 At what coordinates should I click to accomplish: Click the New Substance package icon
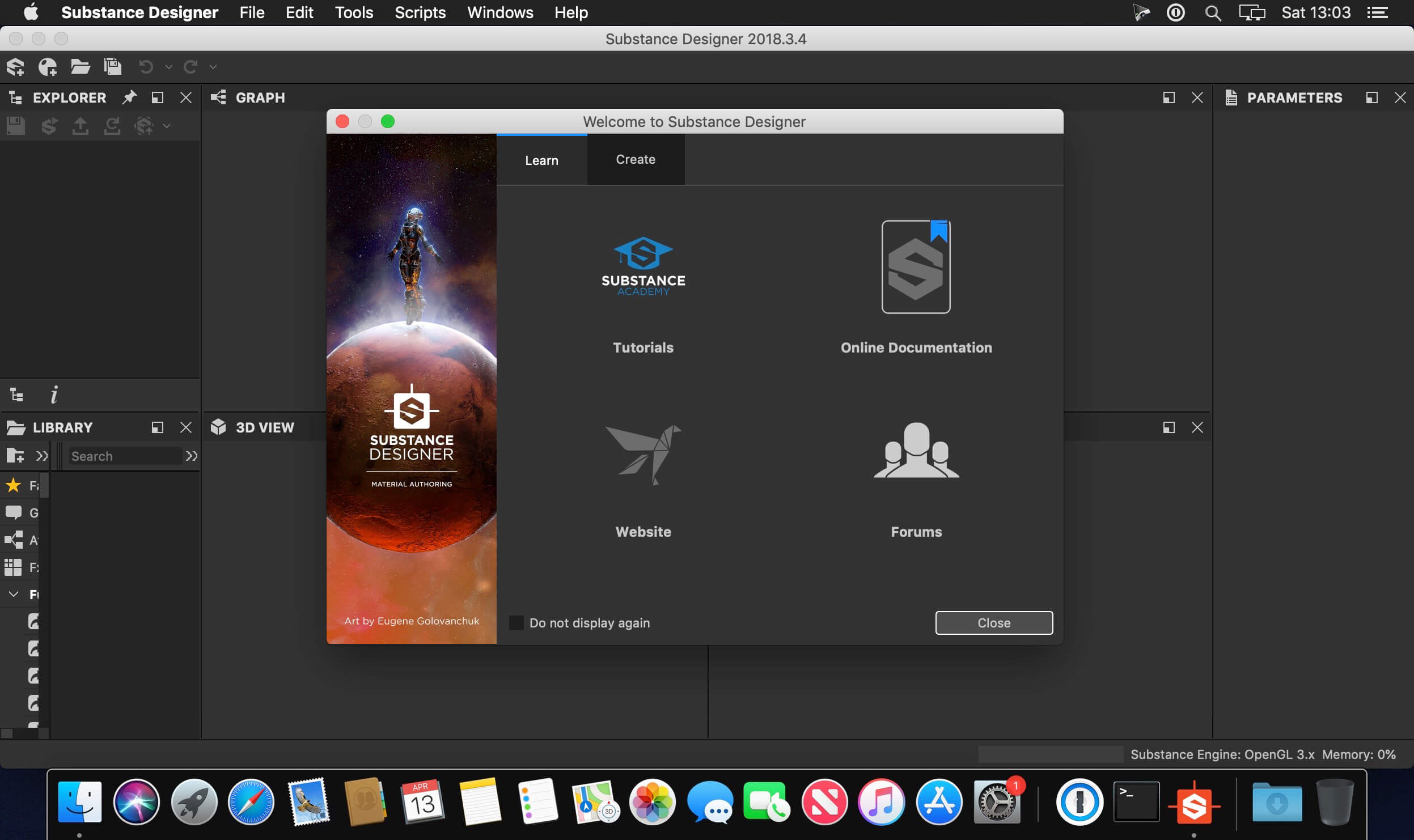(x=15, y=67)
